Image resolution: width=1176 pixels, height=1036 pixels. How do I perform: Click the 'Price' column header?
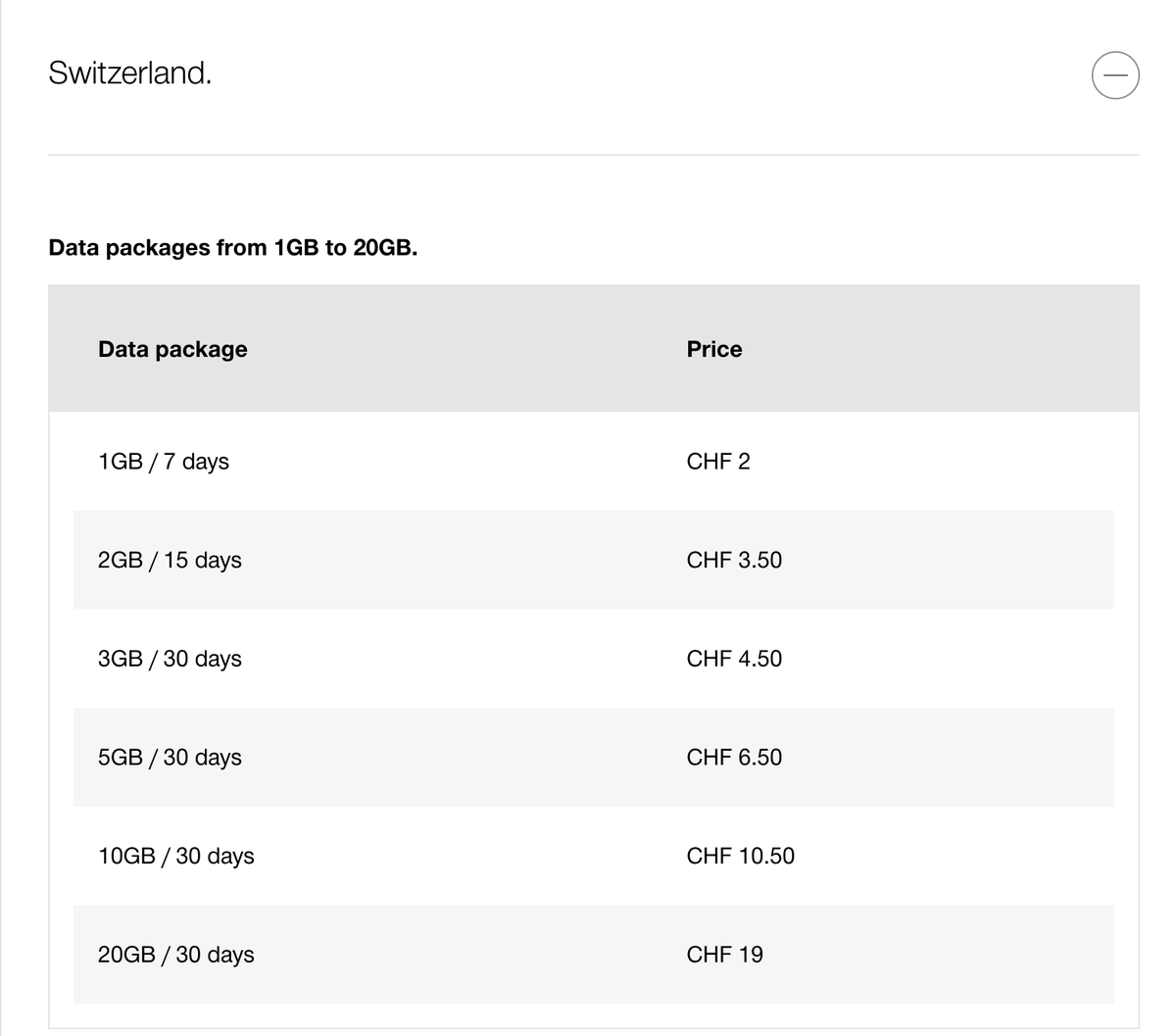(714, 349)
